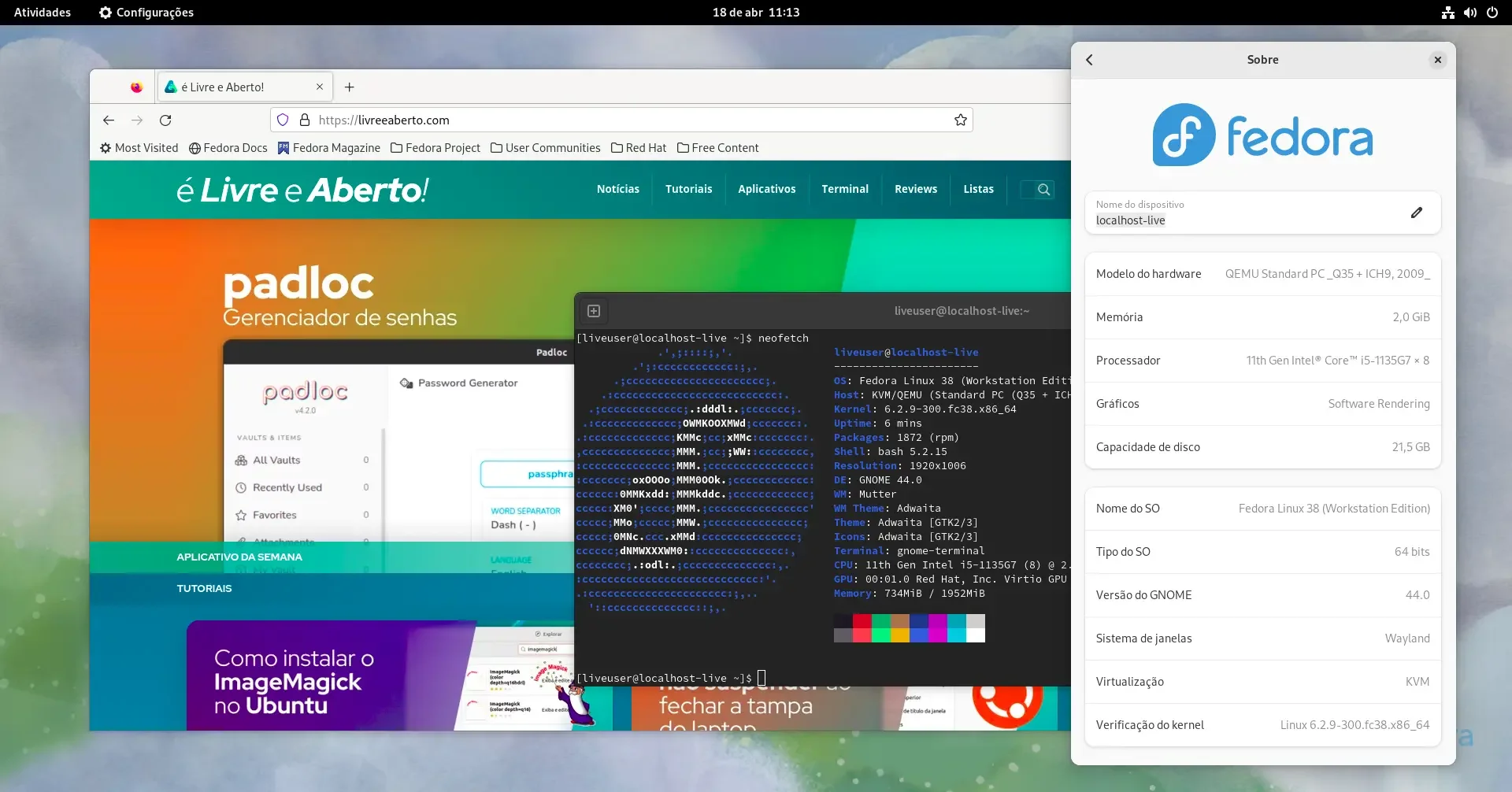
Task: Open power menu icon in top bar
Action: coord(1492,13)
